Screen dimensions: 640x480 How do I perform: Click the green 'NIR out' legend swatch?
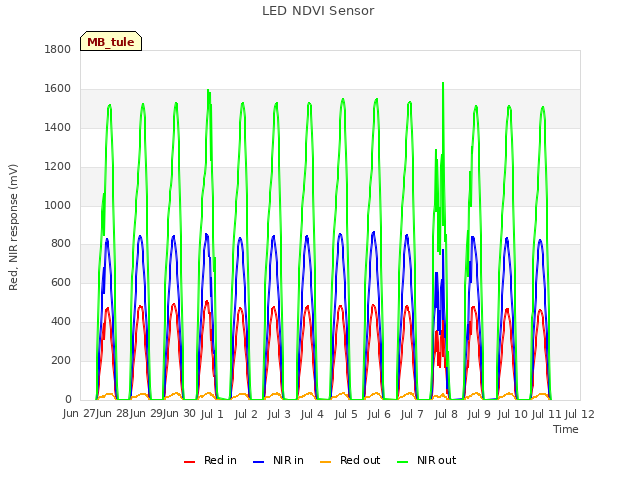tap(402, 462)
